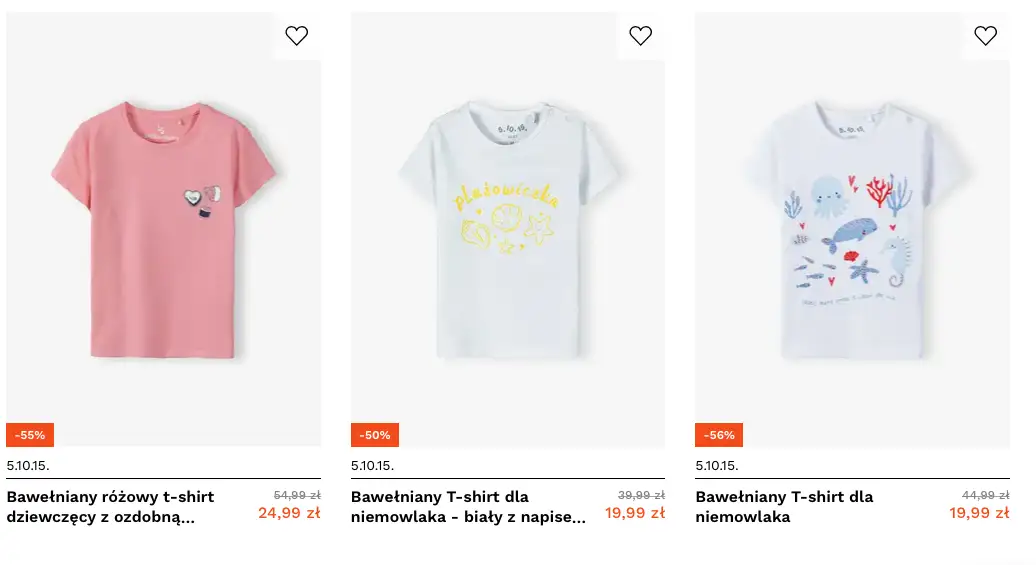Add pink girls' t-shirt to wishlist
Screen dimensions: 1036x565
(x=297, y=36)
